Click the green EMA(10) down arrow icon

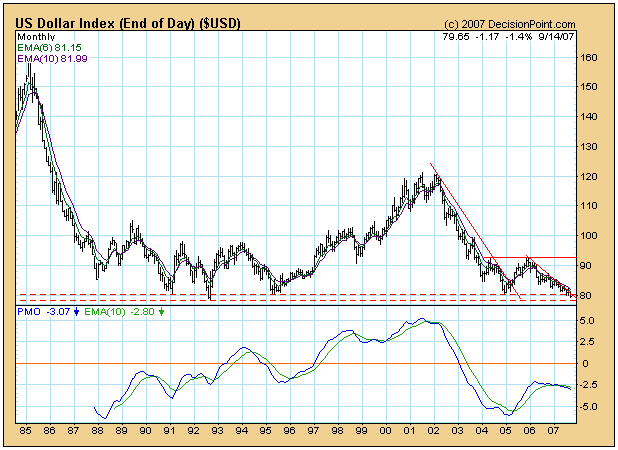point(161,312)
